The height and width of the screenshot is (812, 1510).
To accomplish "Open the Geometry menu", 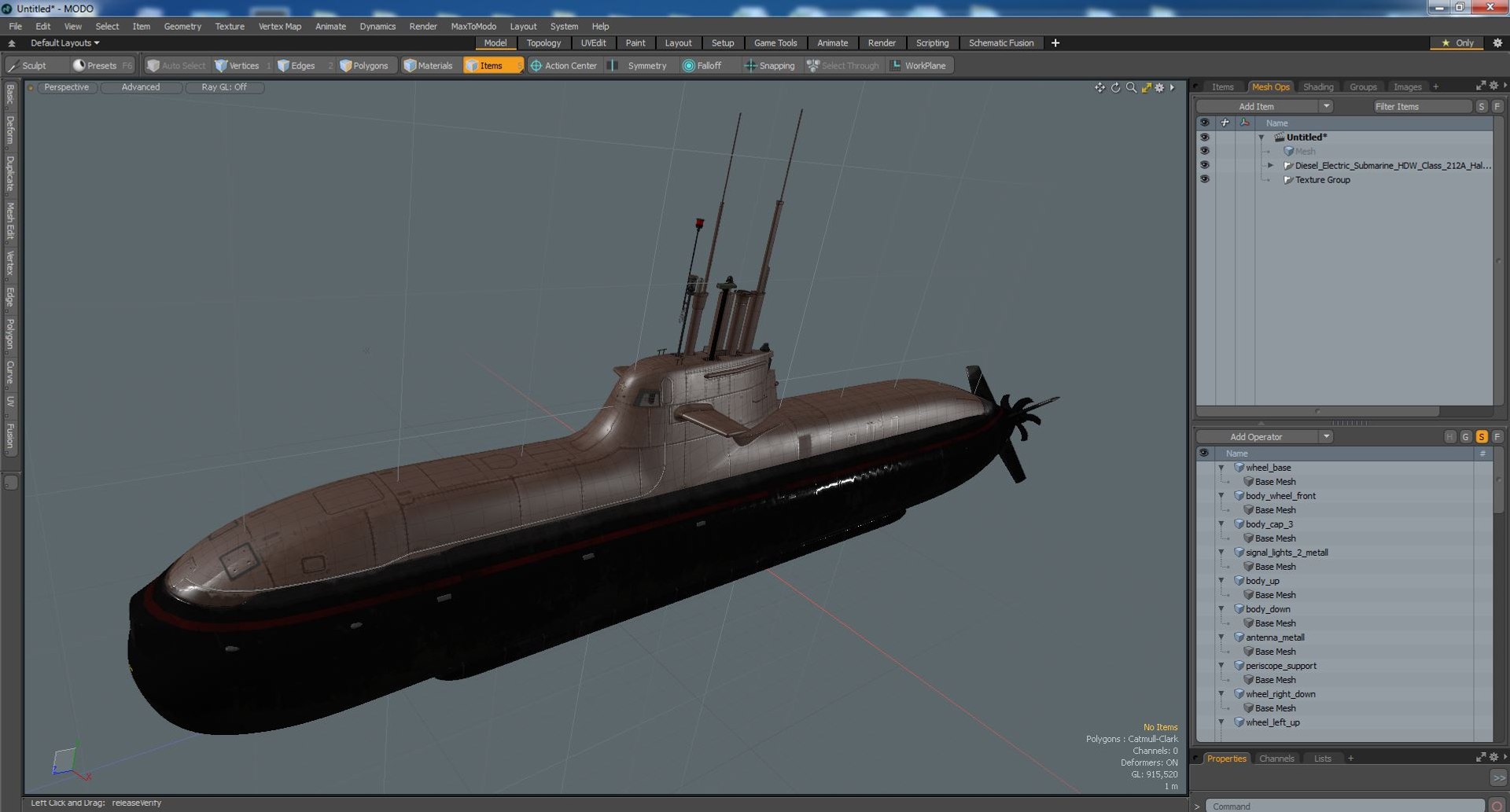I will [x=182, y=26].
